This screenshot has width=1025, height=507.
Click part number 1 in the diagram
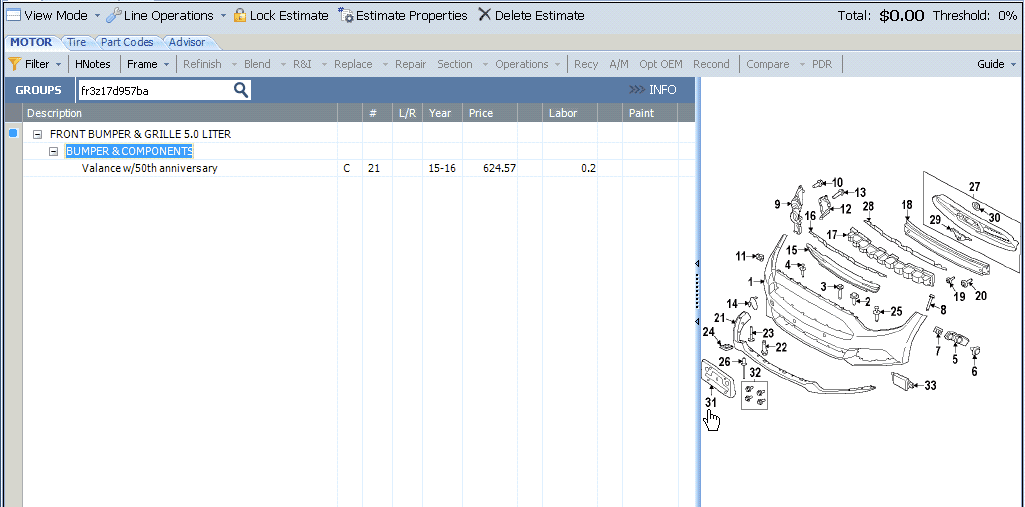tap(752, 282)
